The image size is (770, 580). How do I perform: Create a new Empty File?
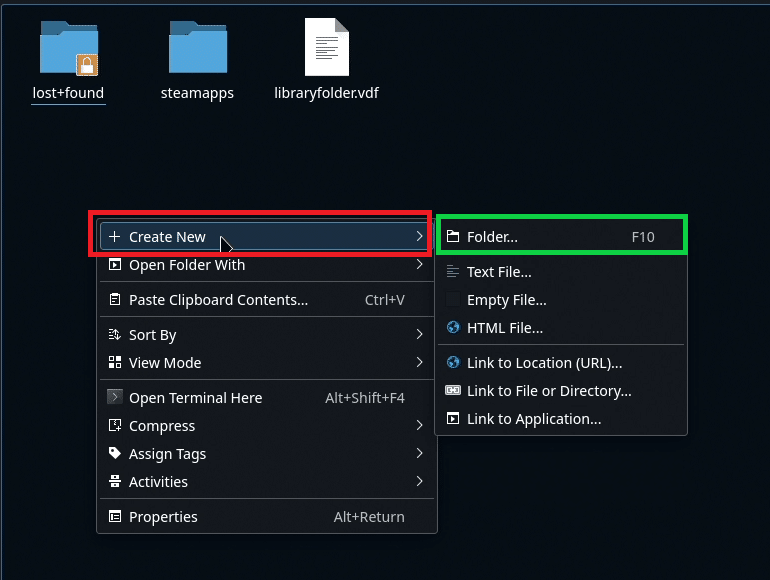tap(561, 300)
